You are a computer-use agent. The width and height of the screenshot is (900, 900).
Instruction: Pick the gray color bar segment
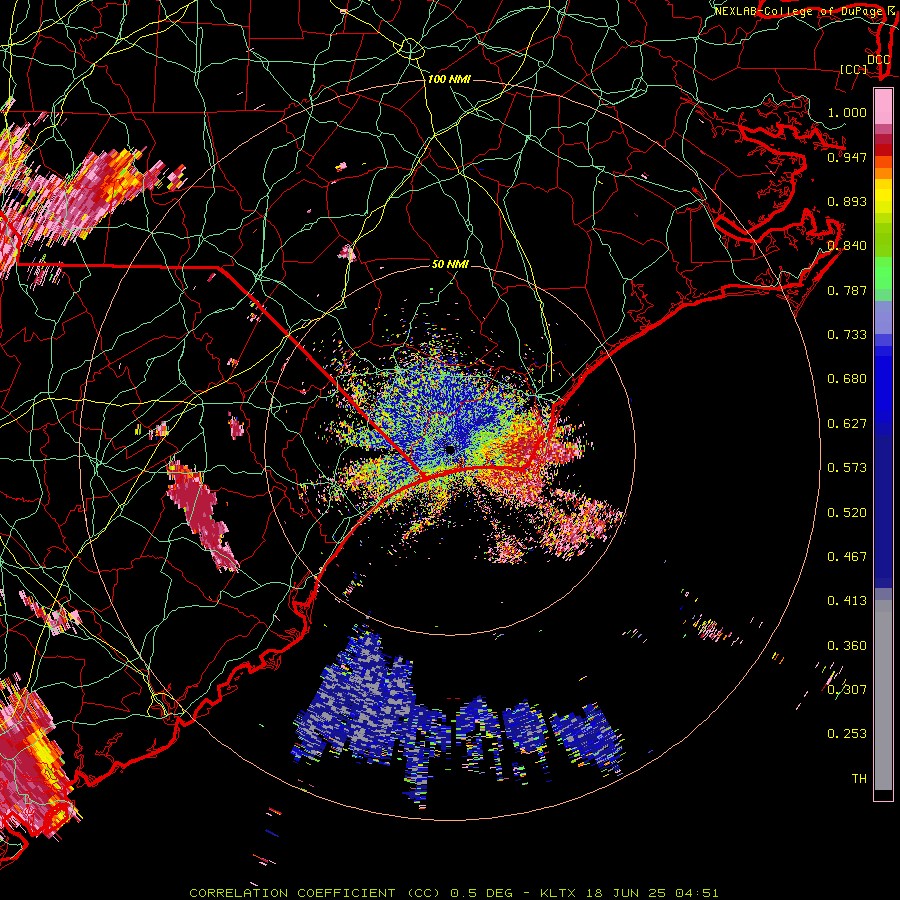coord(883,695)
